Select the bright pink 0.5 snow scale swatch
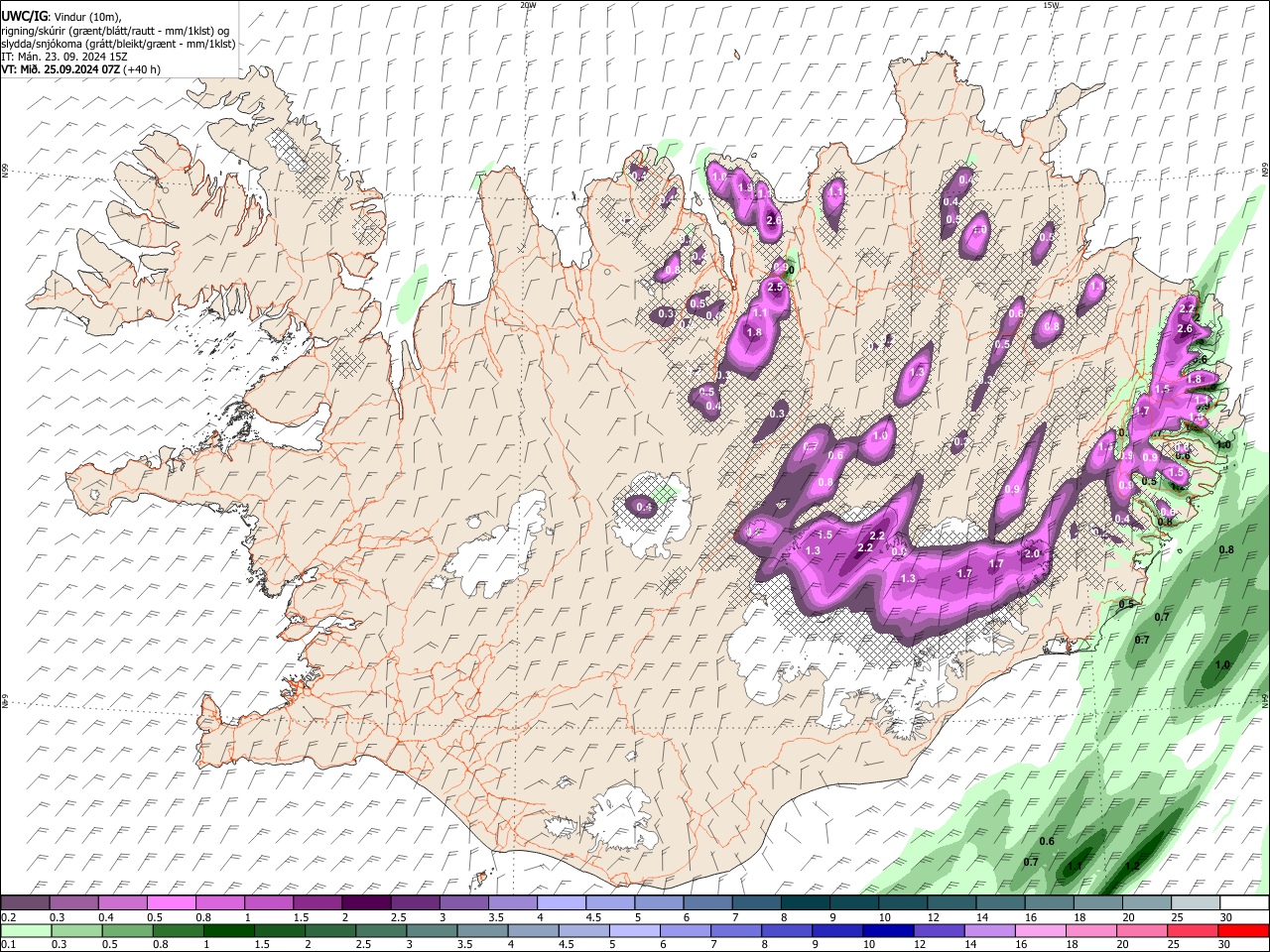 click(x=171, y=903)
